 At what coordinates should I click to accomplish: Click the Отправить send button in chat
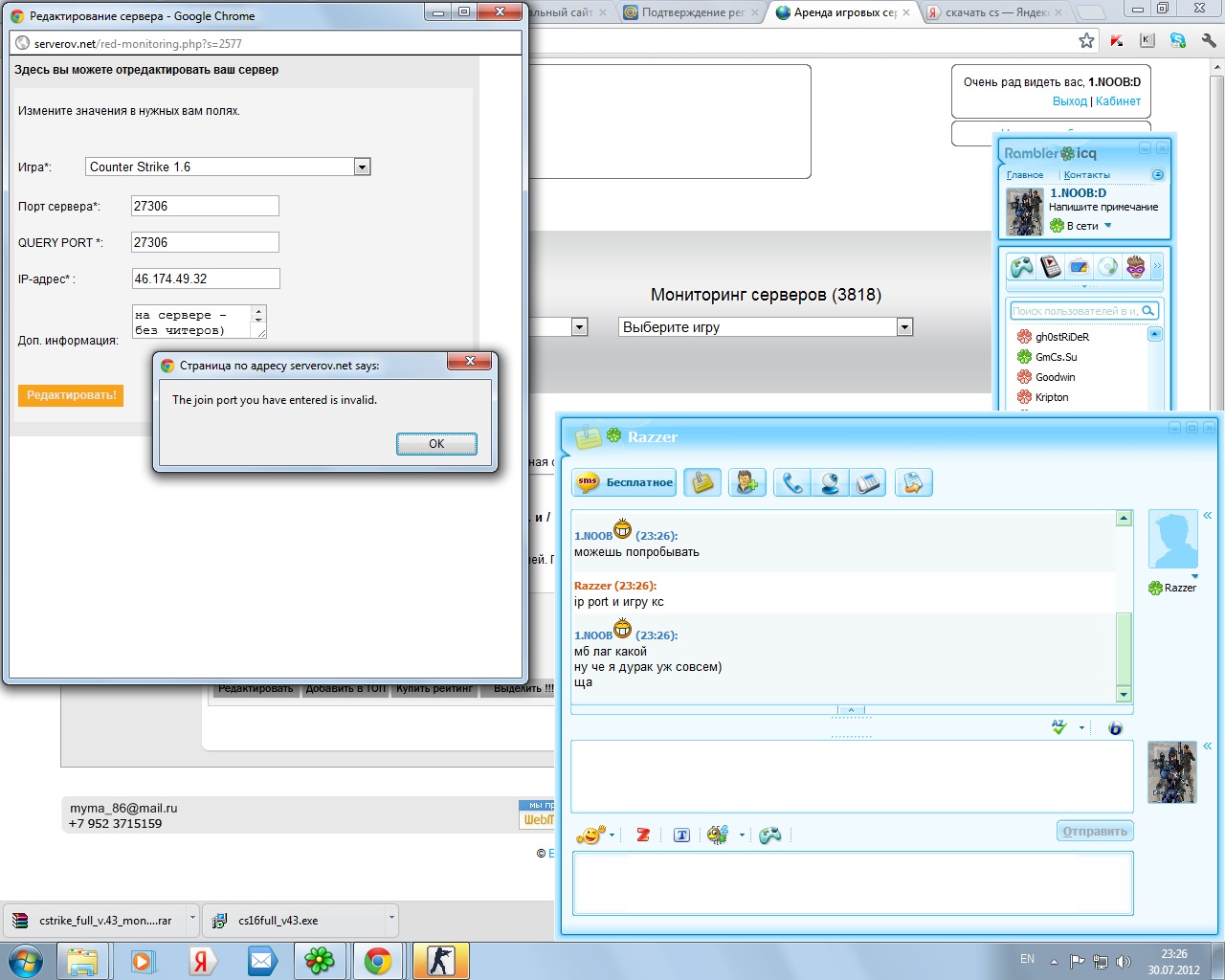coord(1095,831)
